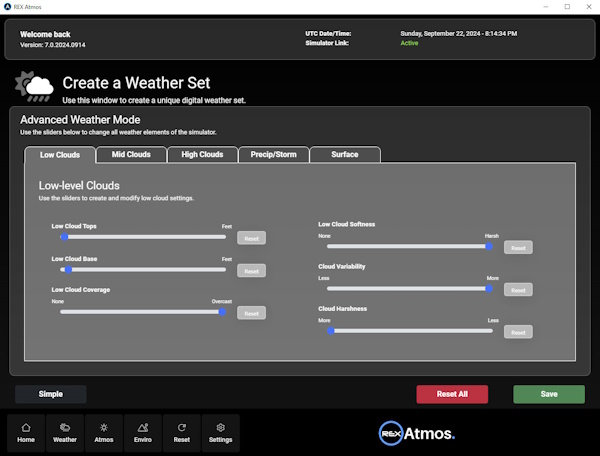This screenshot has width=600, height=456.
Task: Reset the Cloud Harshness slider
Action: pyautogui.click(x=518, y=332)
